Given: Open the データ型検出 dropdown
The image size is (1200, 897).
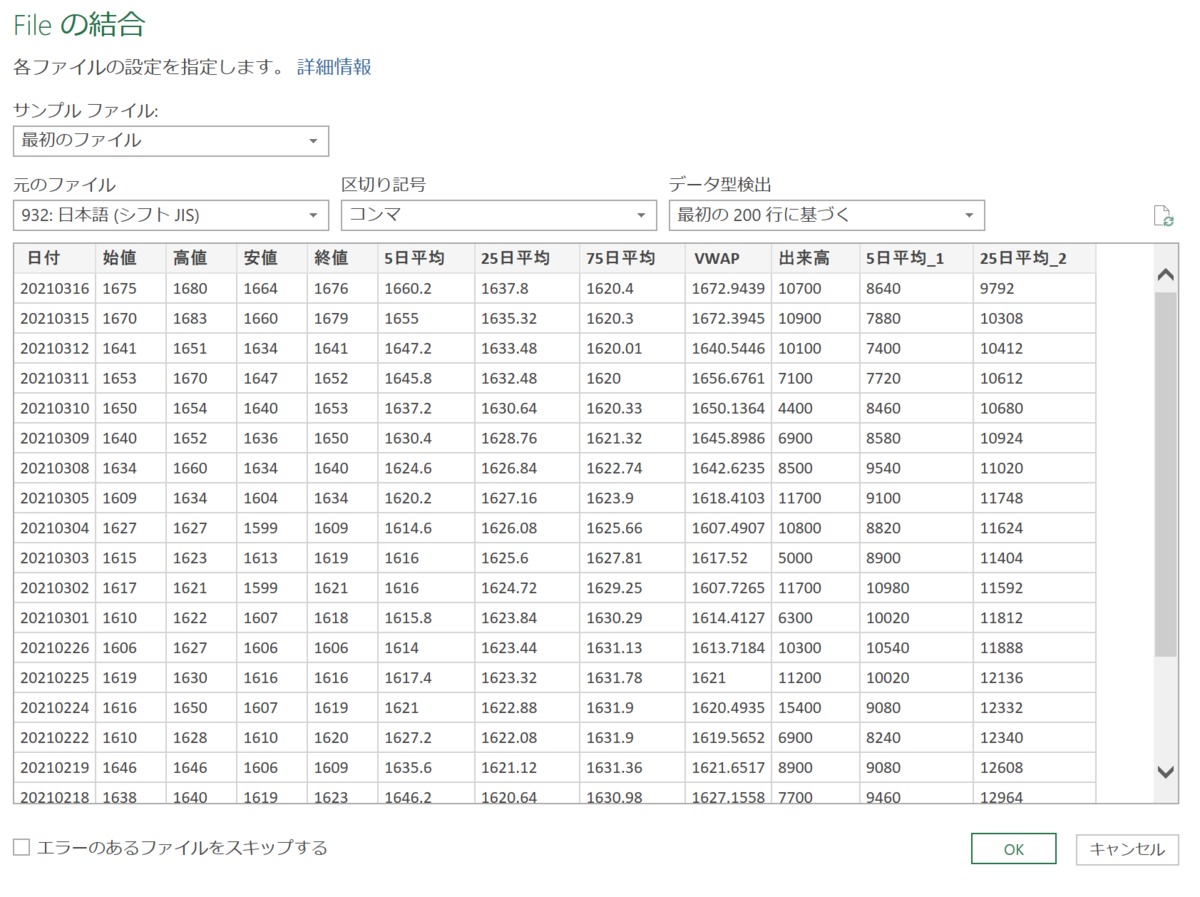Looking at the screenshot, I should click(x=827, y=215).
